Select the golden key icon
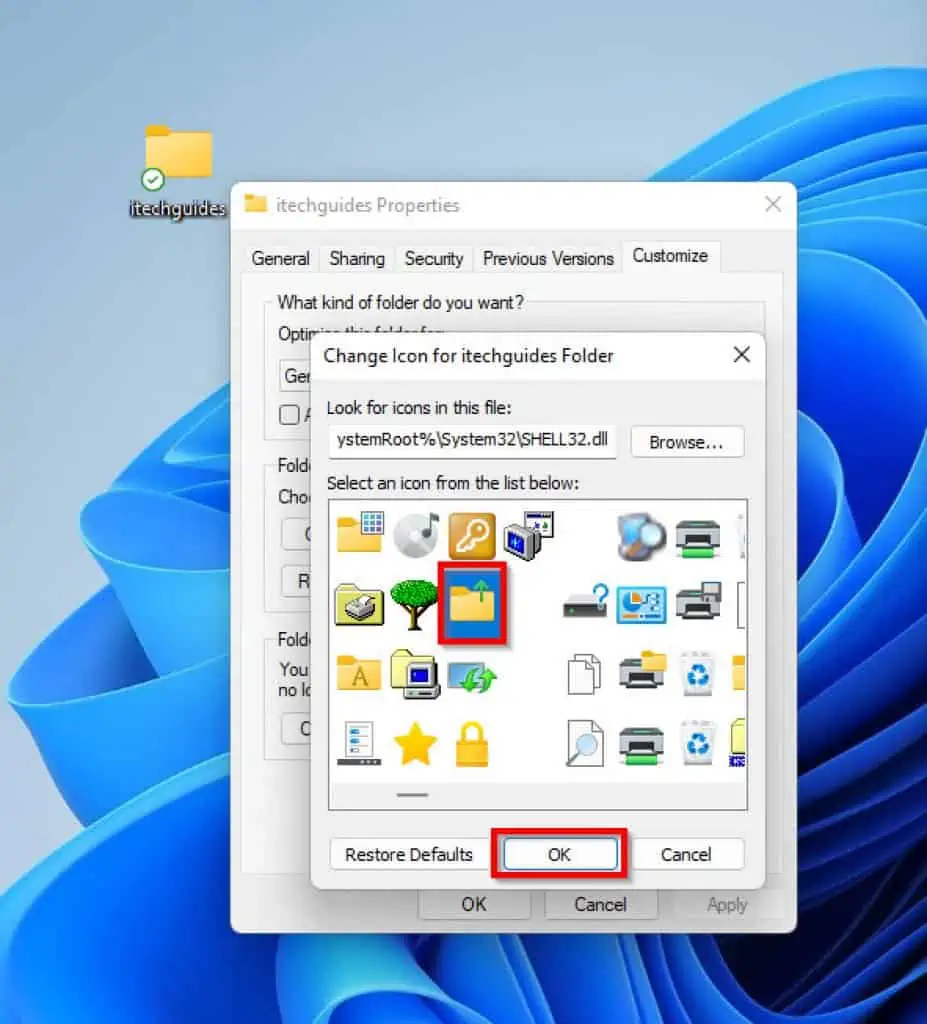The image size is (927, 1024). (473, 535)
